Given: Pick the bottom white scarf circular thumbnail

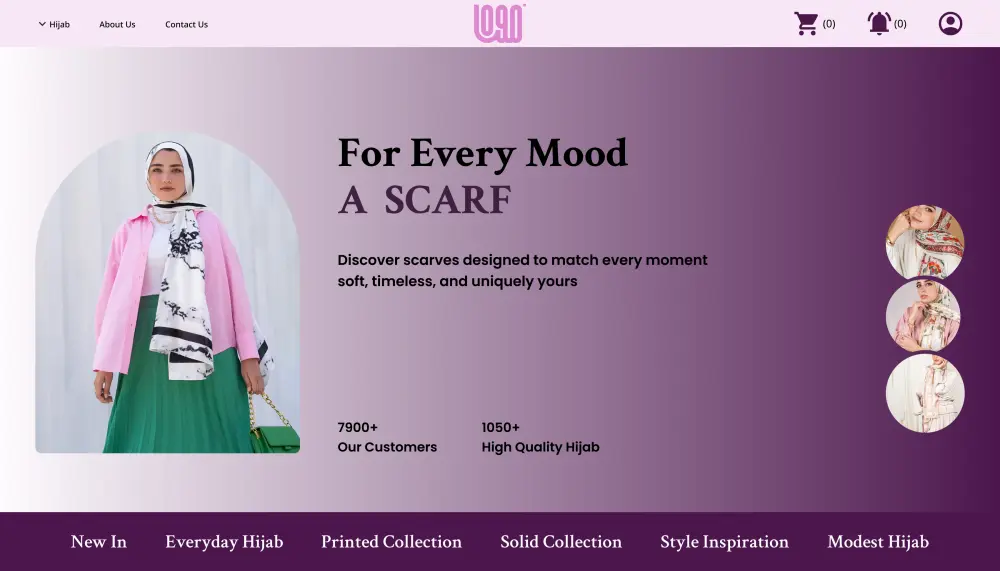Looking at the screenshot, I should [x=925, y=394].
